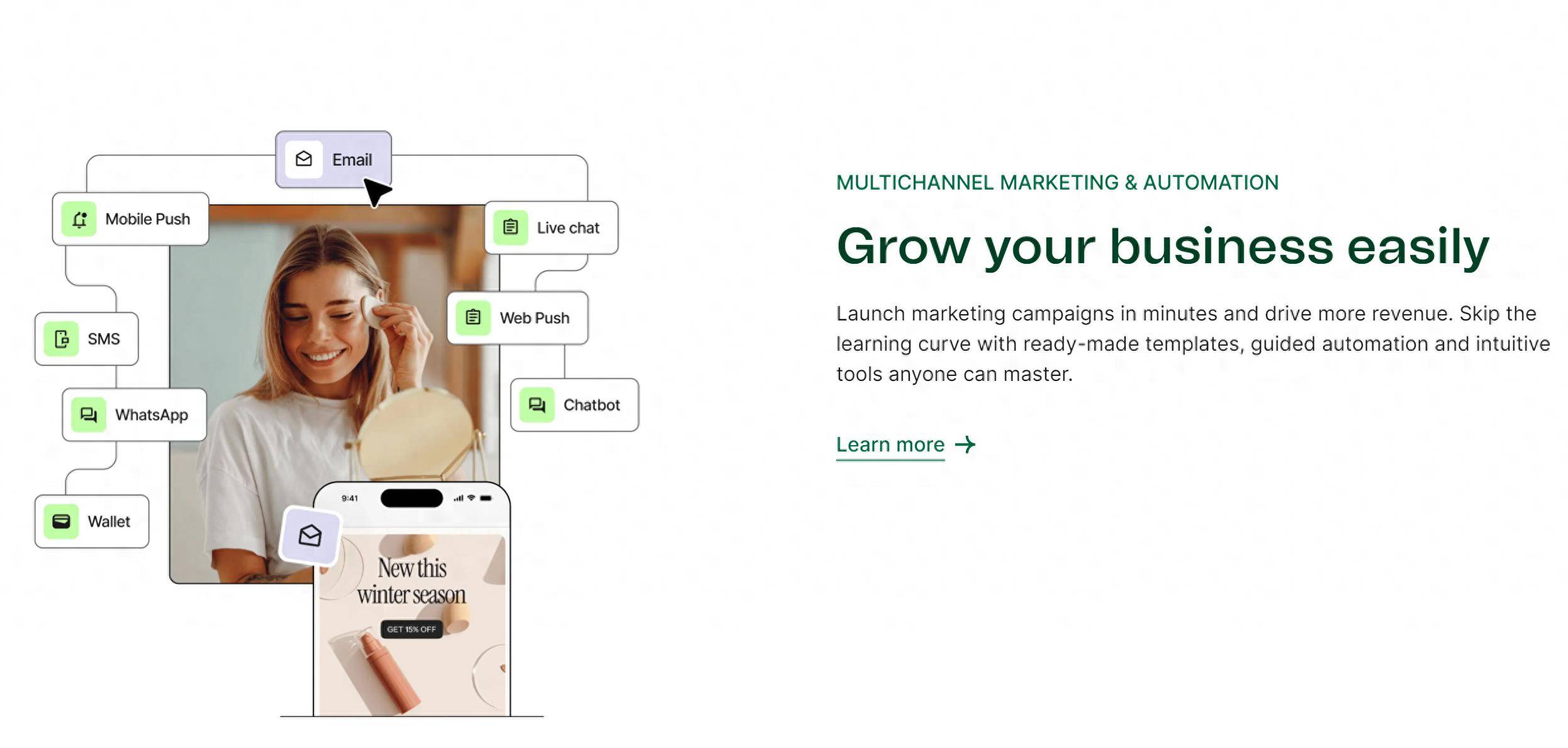Click the Mobile Push bell icon
1568x748 pixels.
[x=79, y=219]
